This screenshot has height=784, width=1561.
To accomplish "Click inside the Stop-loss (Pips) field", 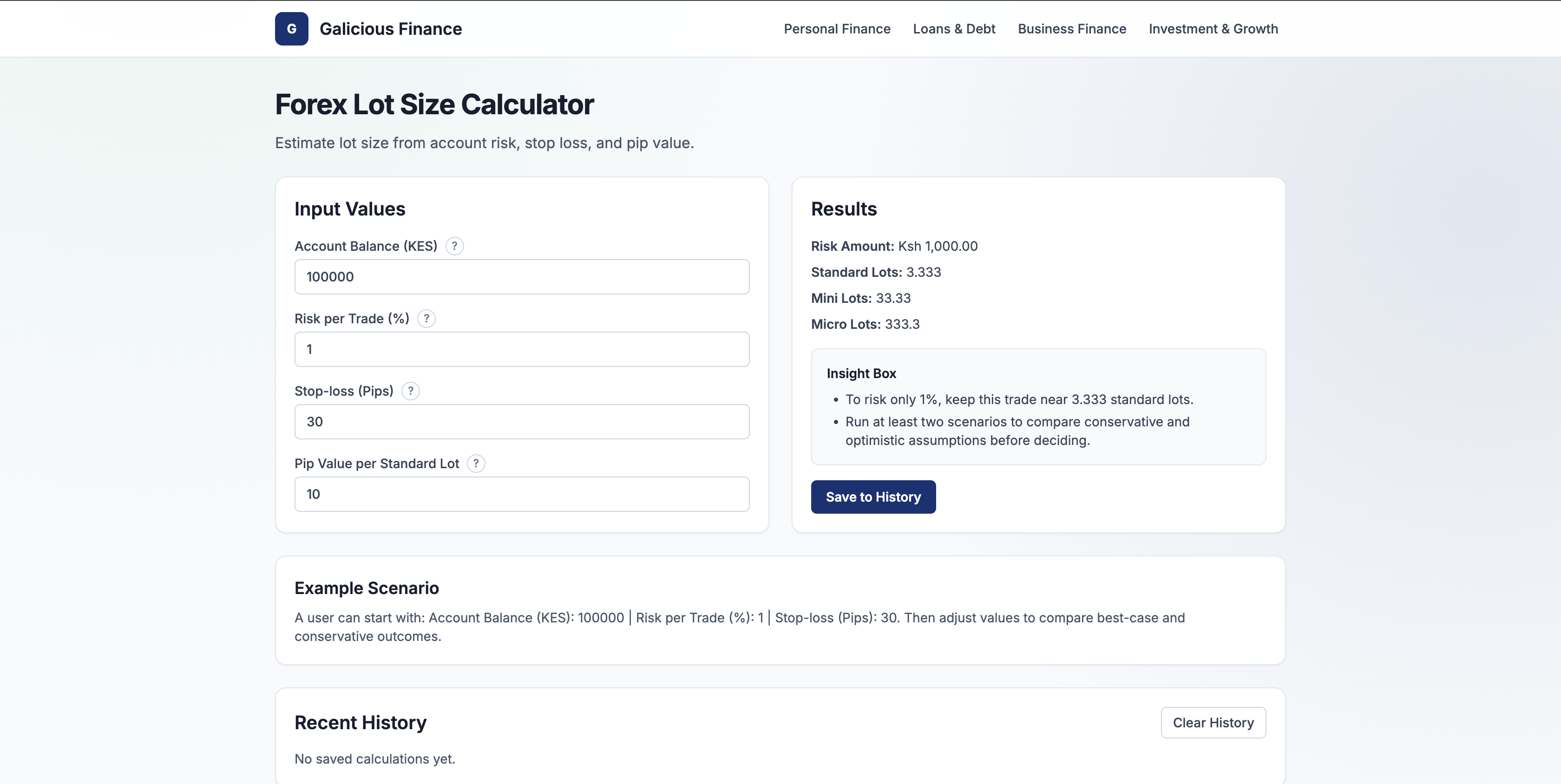I will point(521,421).
